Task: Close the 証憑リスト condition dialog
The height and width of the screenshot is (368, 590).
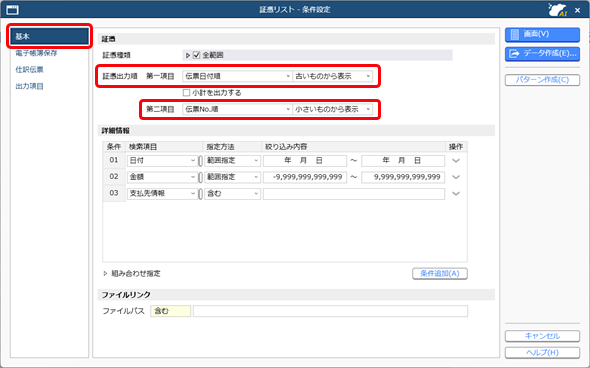Action: pyautogui.click(x=578, y=10)
